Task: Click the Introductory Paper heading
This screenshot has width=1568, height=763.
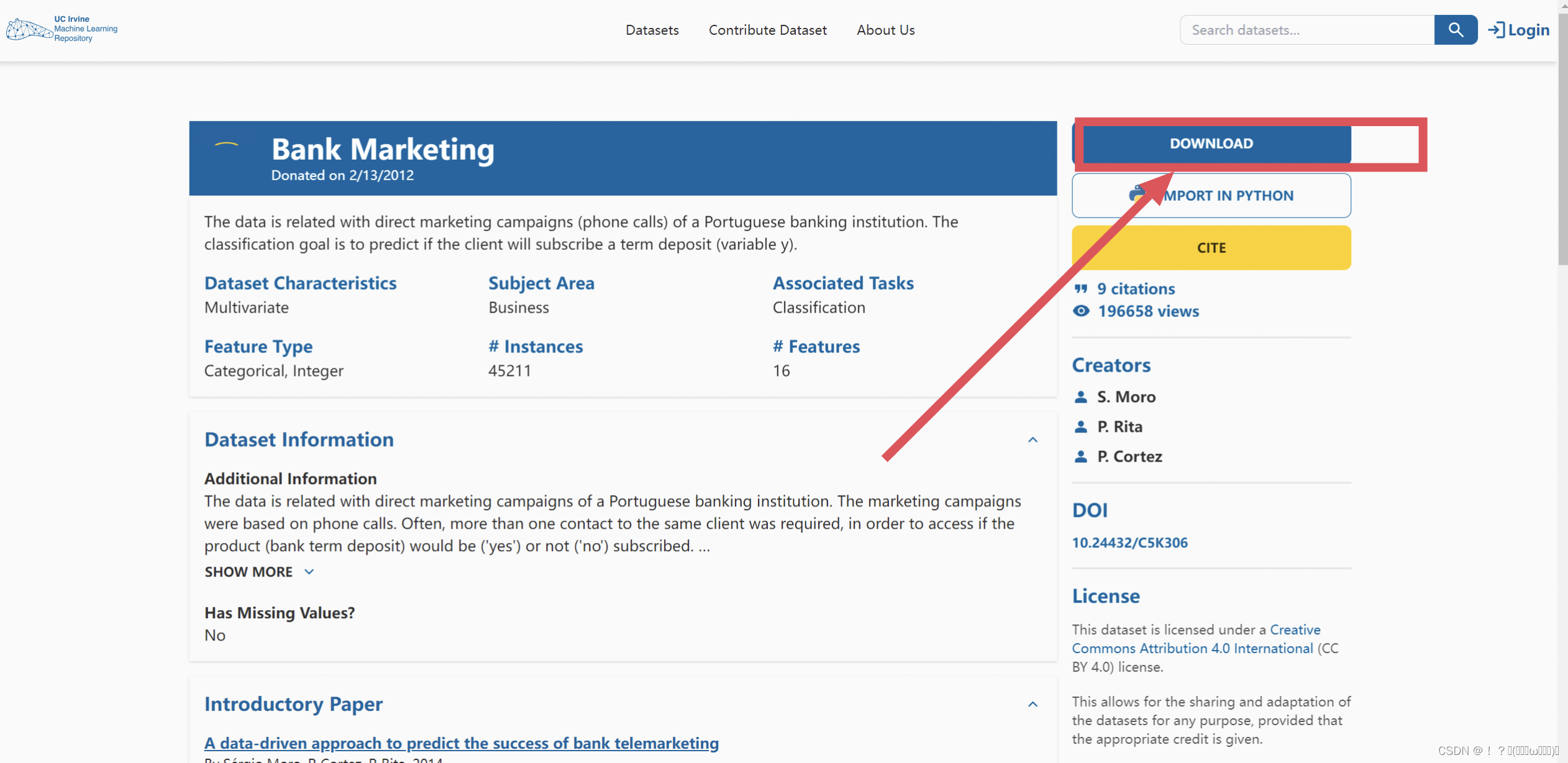Action: [293, 705]
